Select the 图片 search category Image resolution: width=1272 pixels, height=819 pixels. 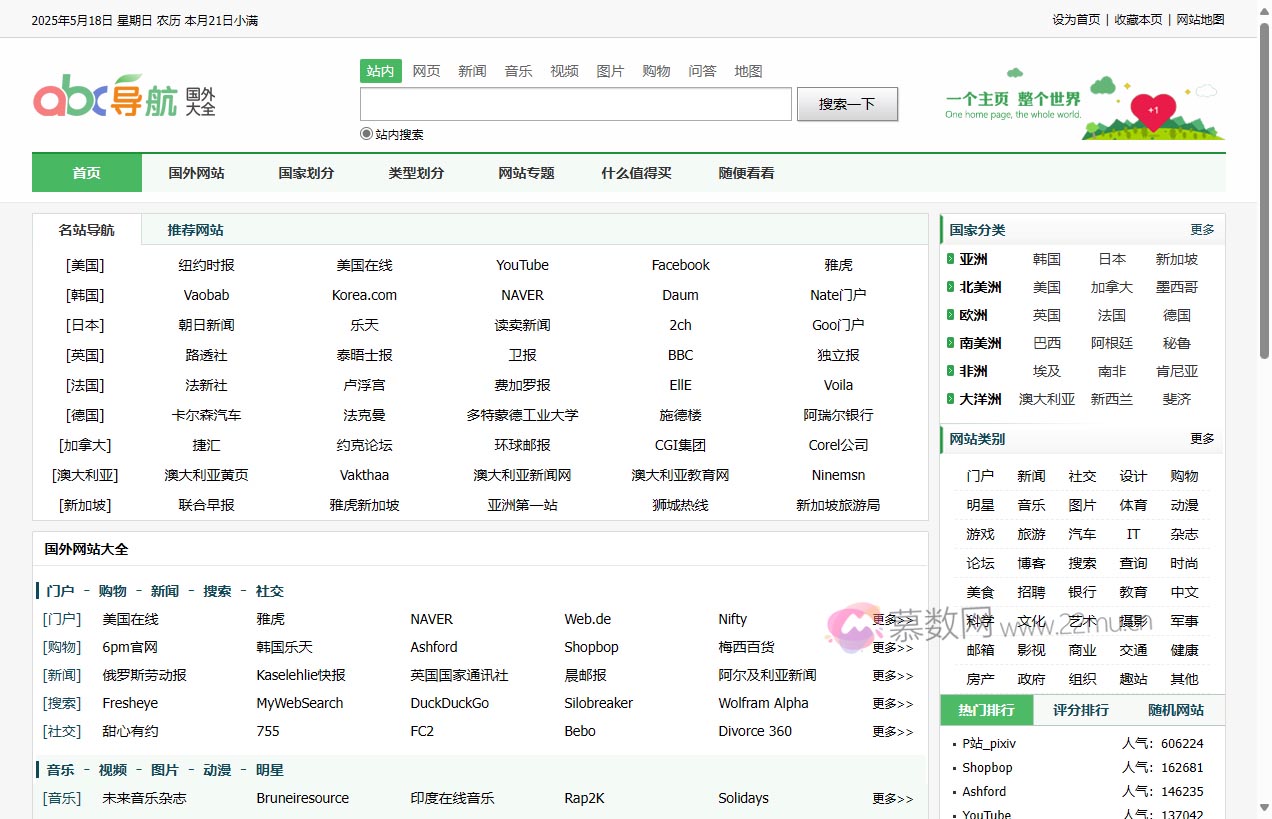pyautogui.click(x=610, y=71)
